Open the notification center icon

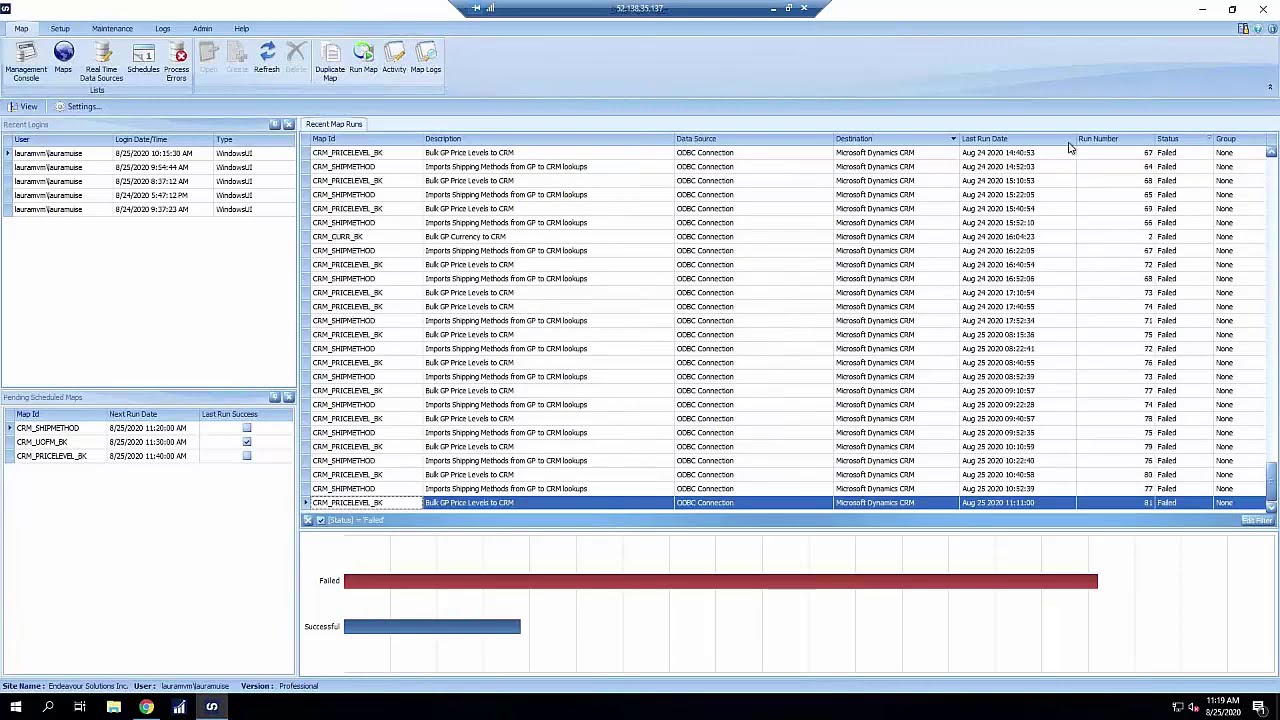(x=1261, y=707)
